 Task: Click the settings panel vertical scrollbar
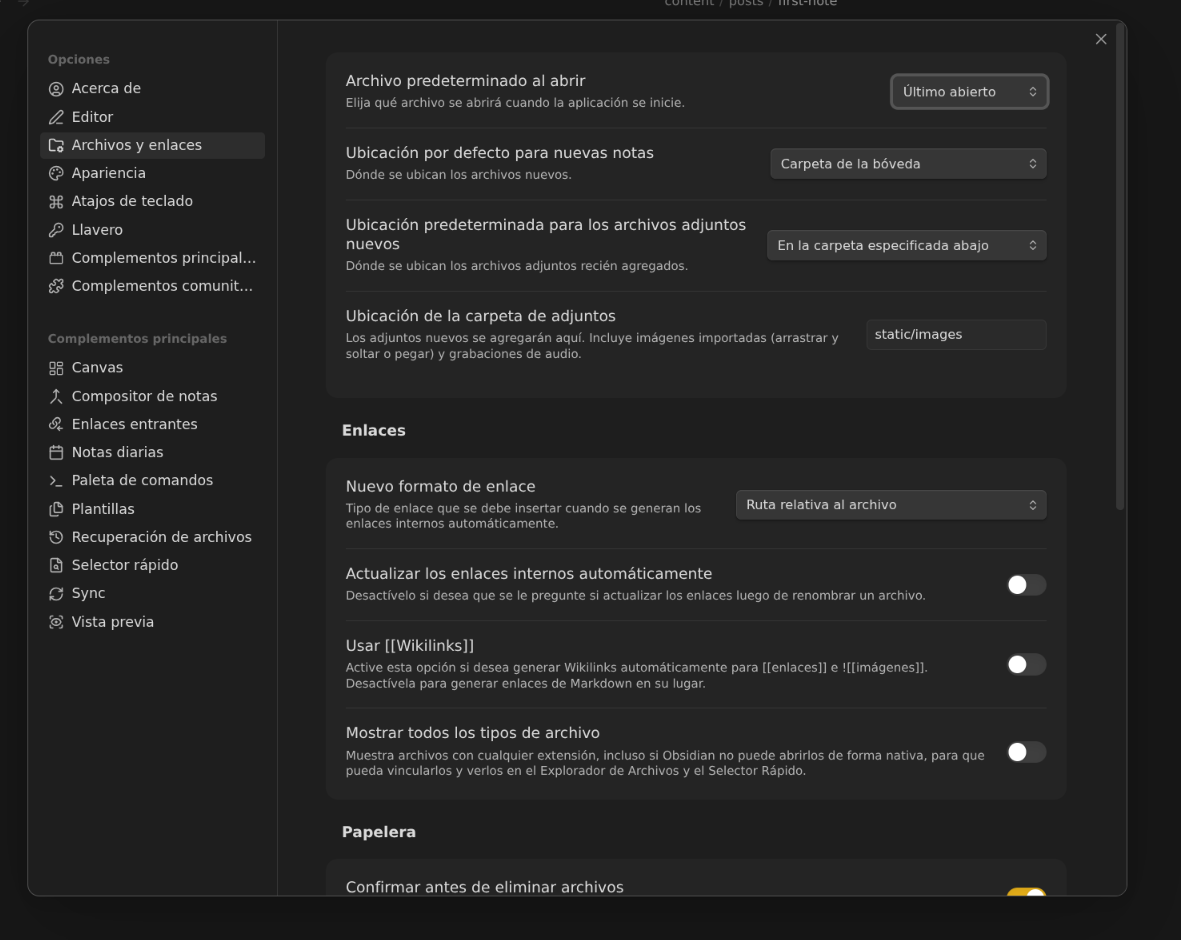point(1119,270)
